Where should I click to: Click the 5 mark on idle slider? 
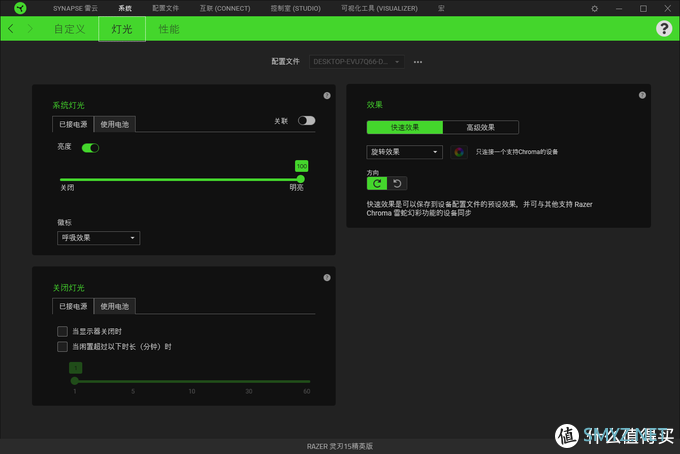[133, 392]
